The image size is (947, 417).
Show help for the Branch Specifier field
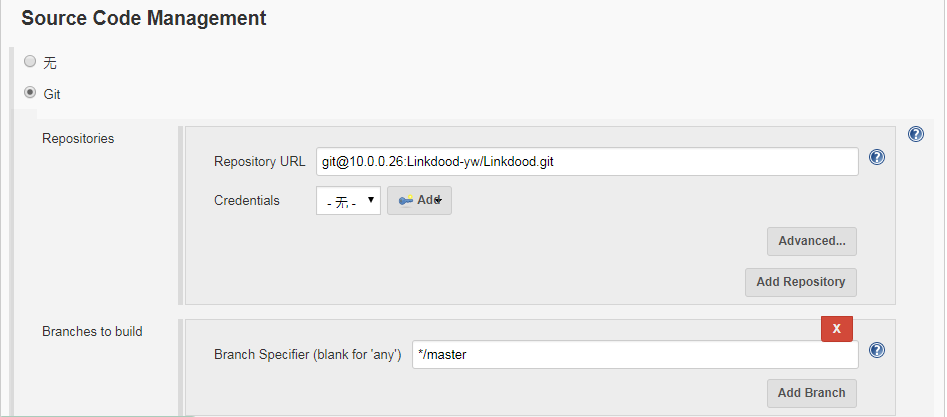[x=877, y=350]
